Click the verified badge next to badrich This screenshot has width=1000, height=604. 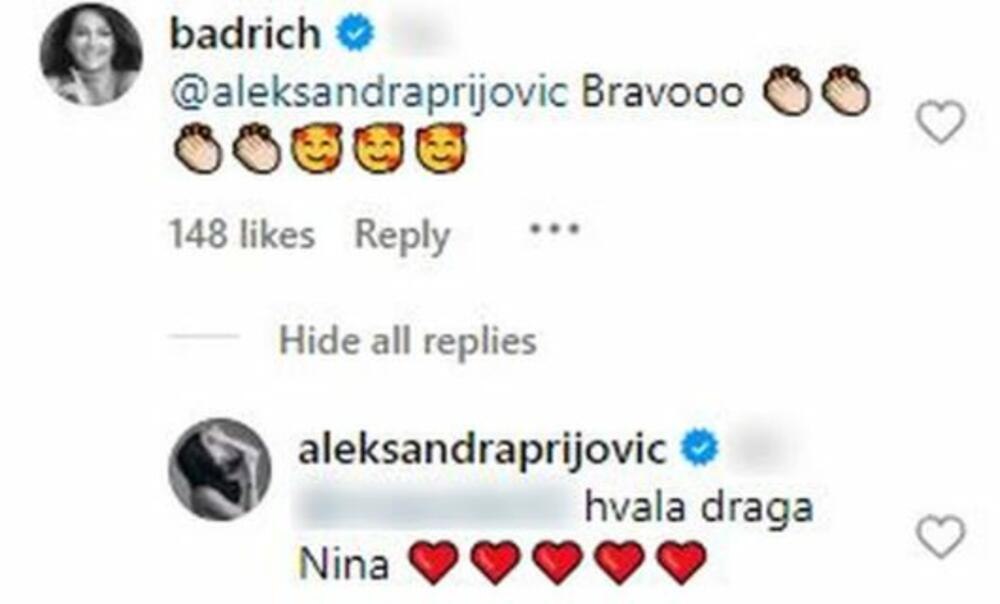[355, 36]
